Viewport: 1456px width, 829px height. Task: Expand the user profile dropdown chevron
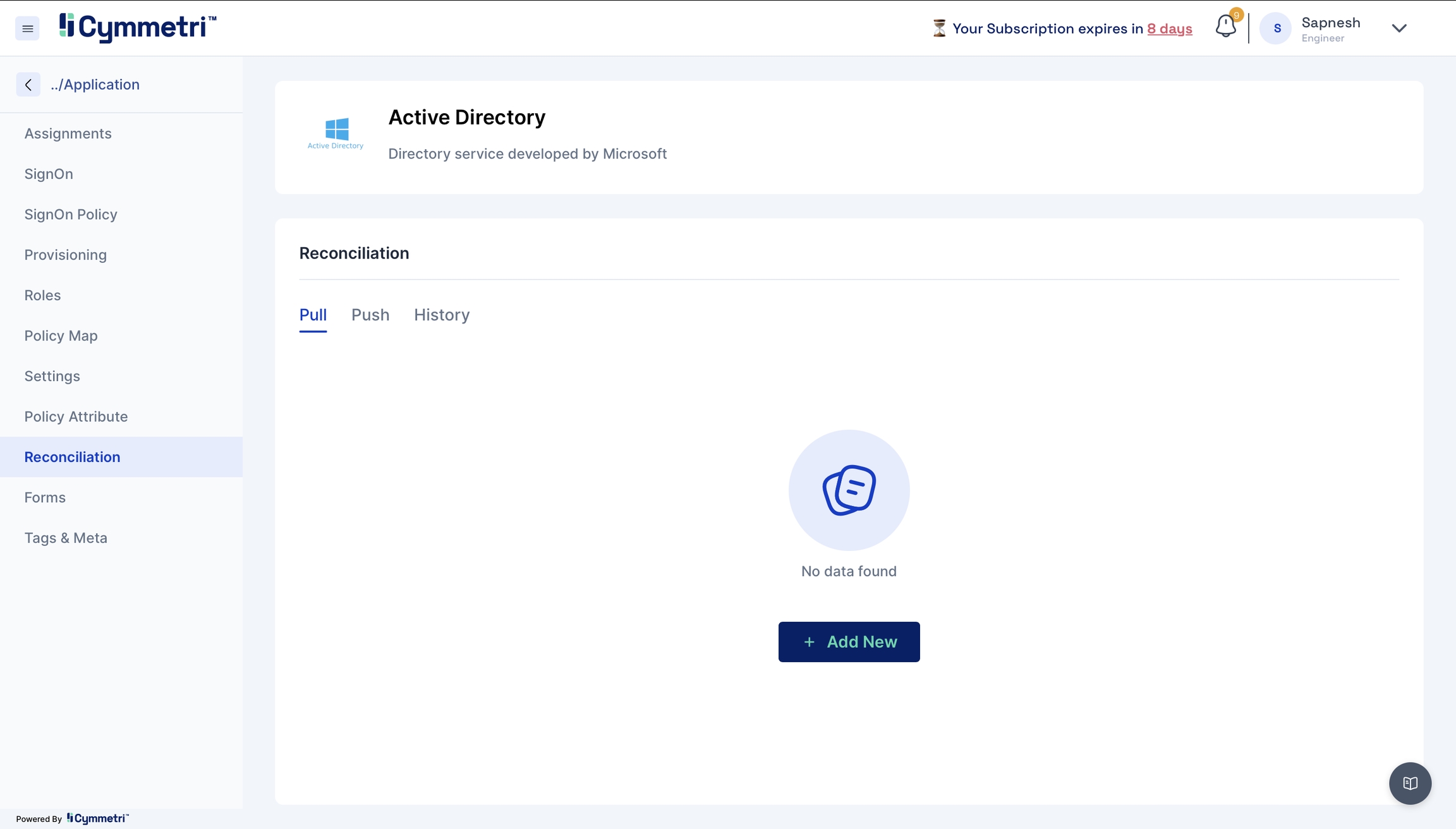pos(1399,28)
